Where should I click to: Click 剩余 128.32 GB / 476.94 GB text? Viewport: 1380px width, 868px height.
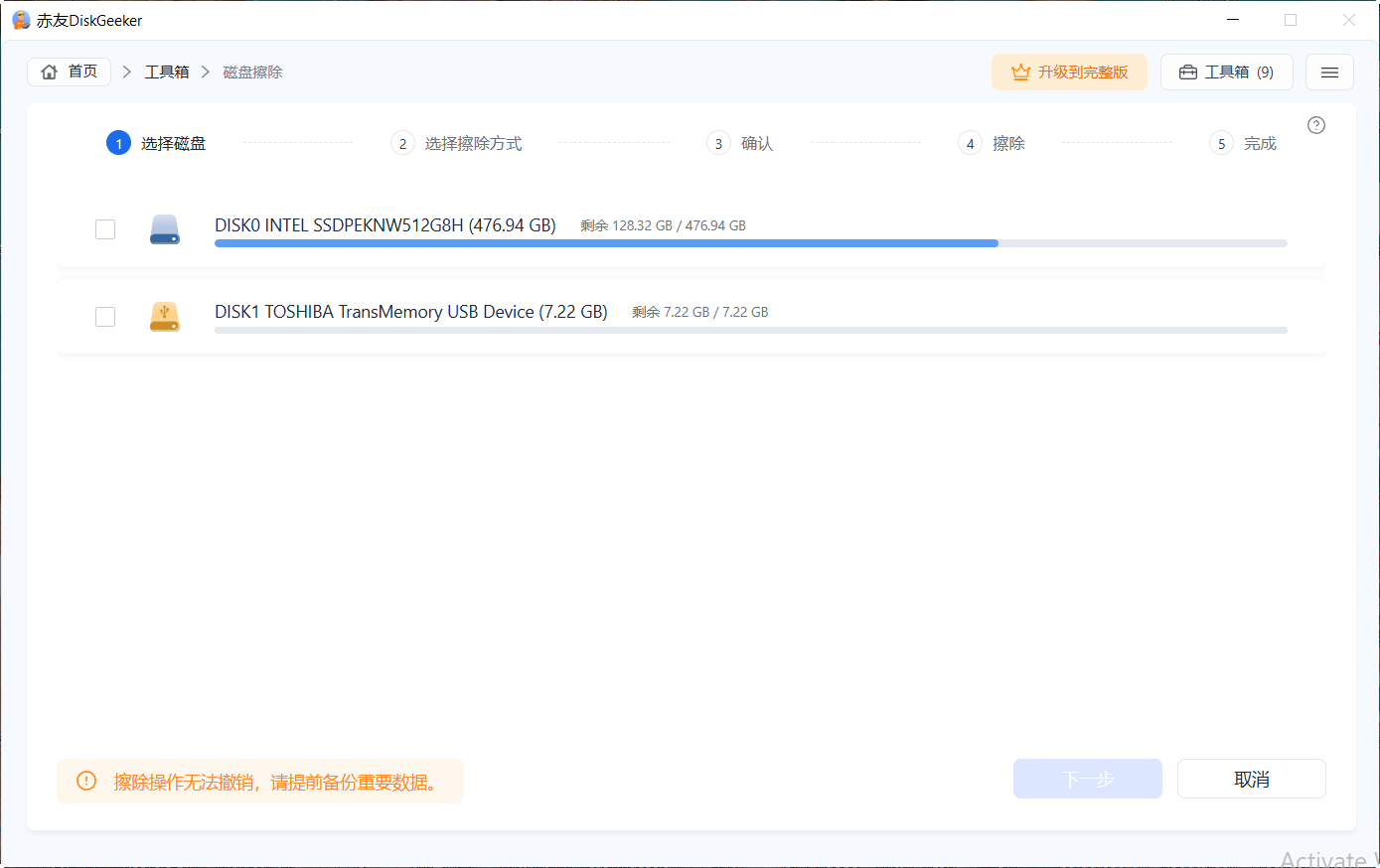pos(663,225)
